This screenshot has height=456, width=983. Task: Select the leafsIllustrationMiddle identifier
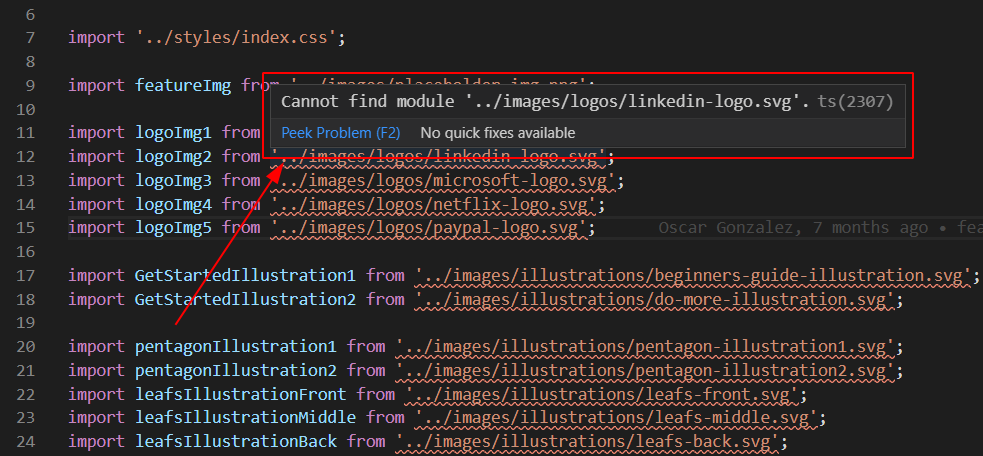(x=245, y=418)
